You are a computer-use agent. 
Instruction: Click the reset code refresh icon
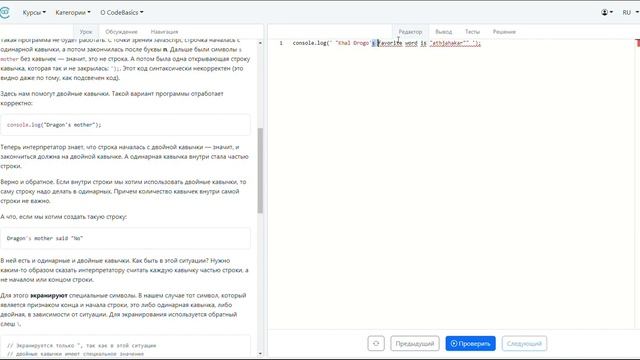point(376,343)
